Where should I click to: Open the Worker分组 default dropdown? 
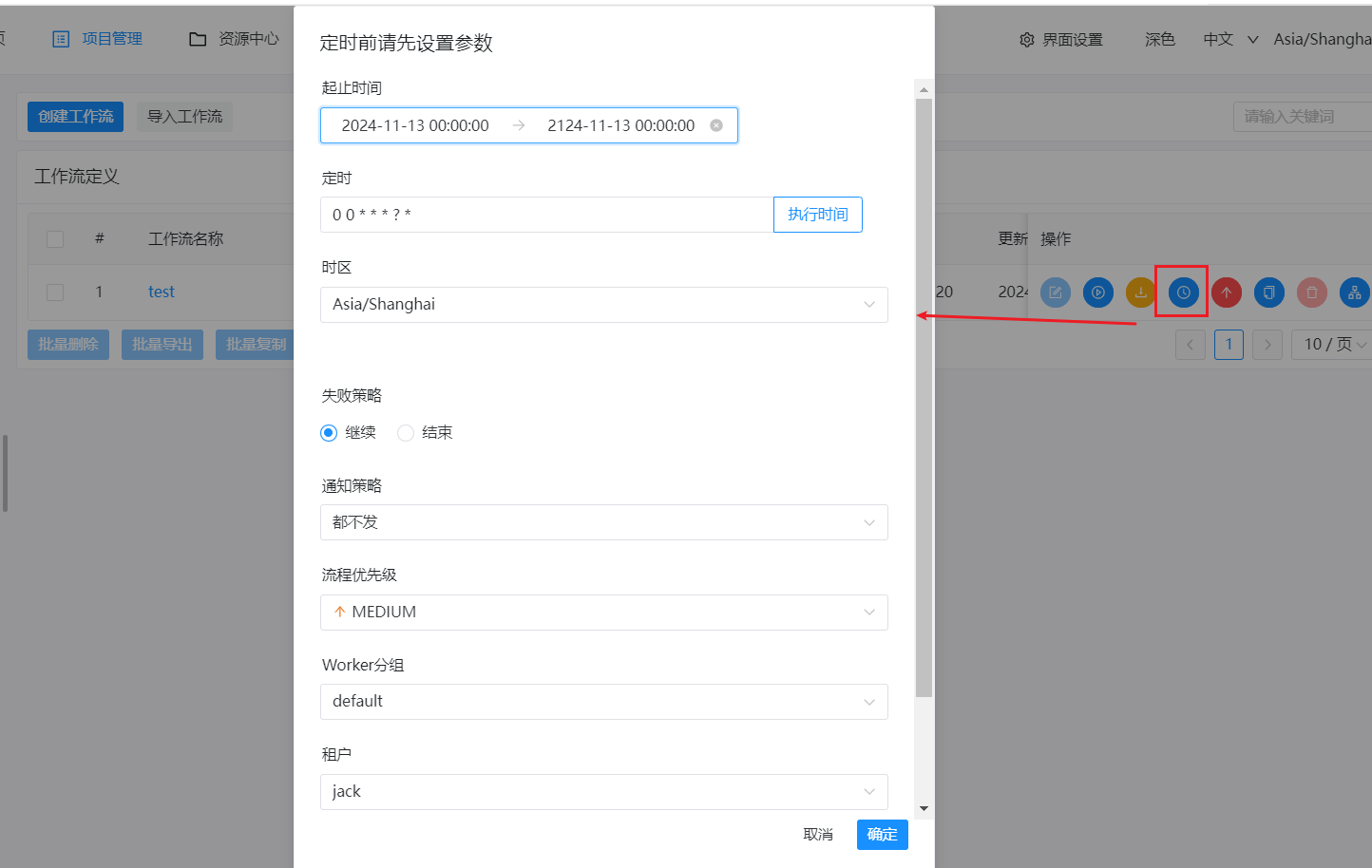[603, 702]
